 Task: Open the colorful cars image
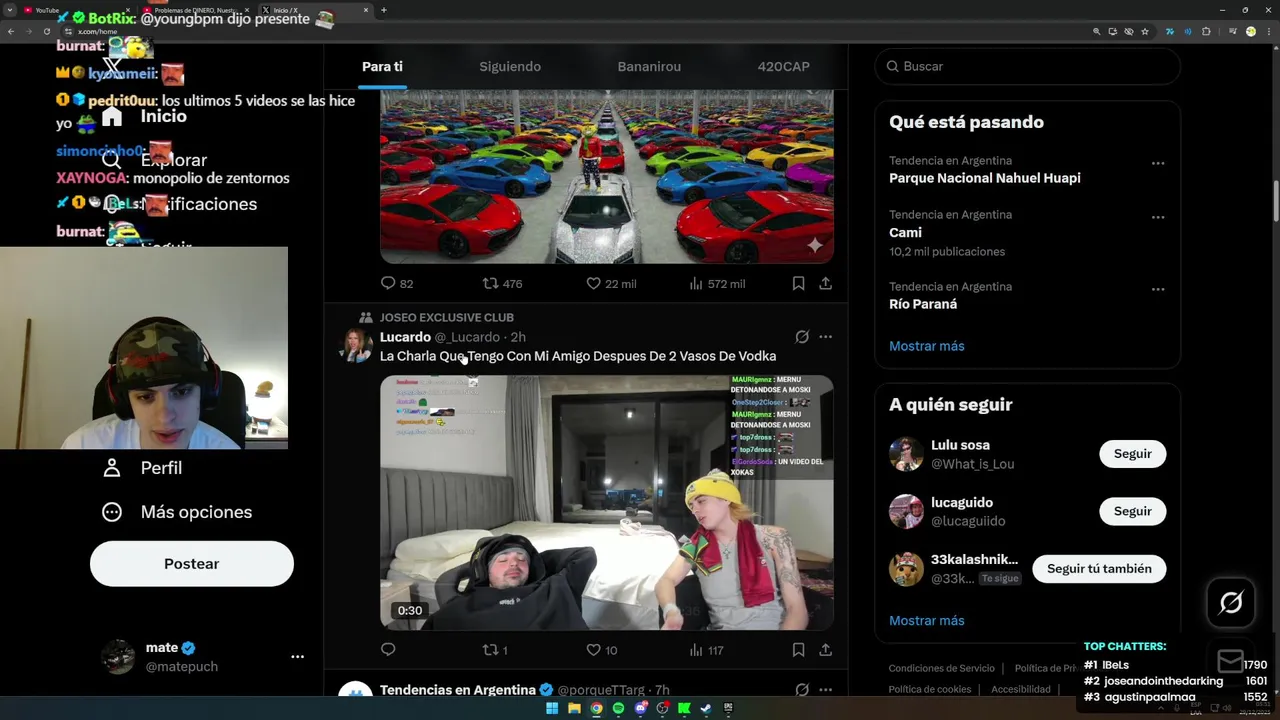607,177
